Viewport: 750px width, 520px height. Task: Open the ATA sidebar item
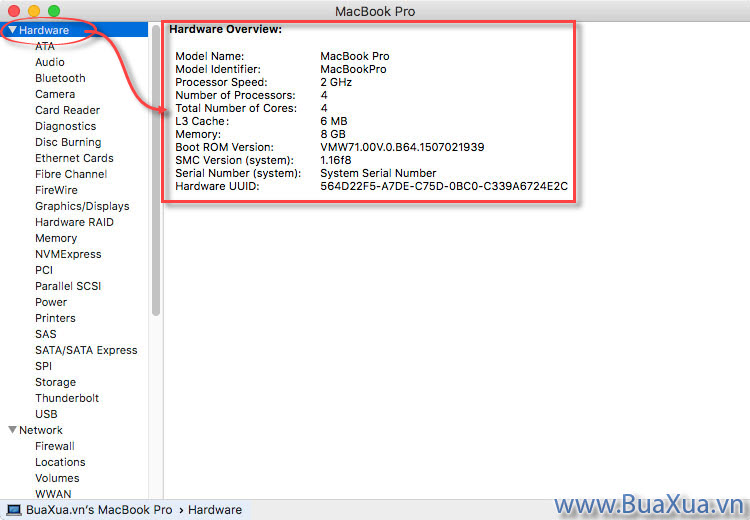pos(44,46)
